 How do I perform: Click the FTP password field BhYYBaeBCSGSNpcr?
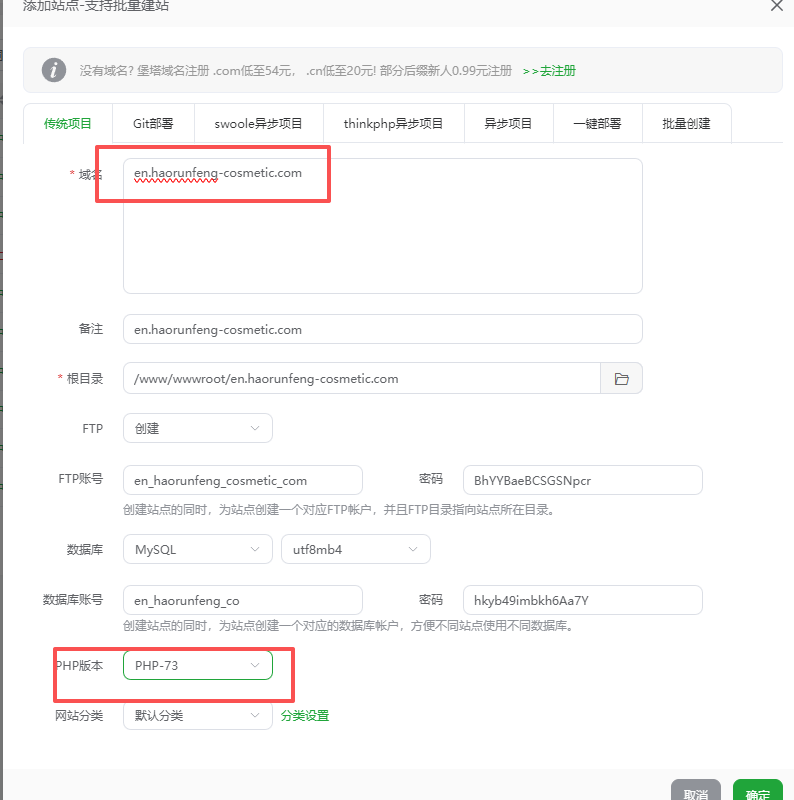[x=583, y=480]
